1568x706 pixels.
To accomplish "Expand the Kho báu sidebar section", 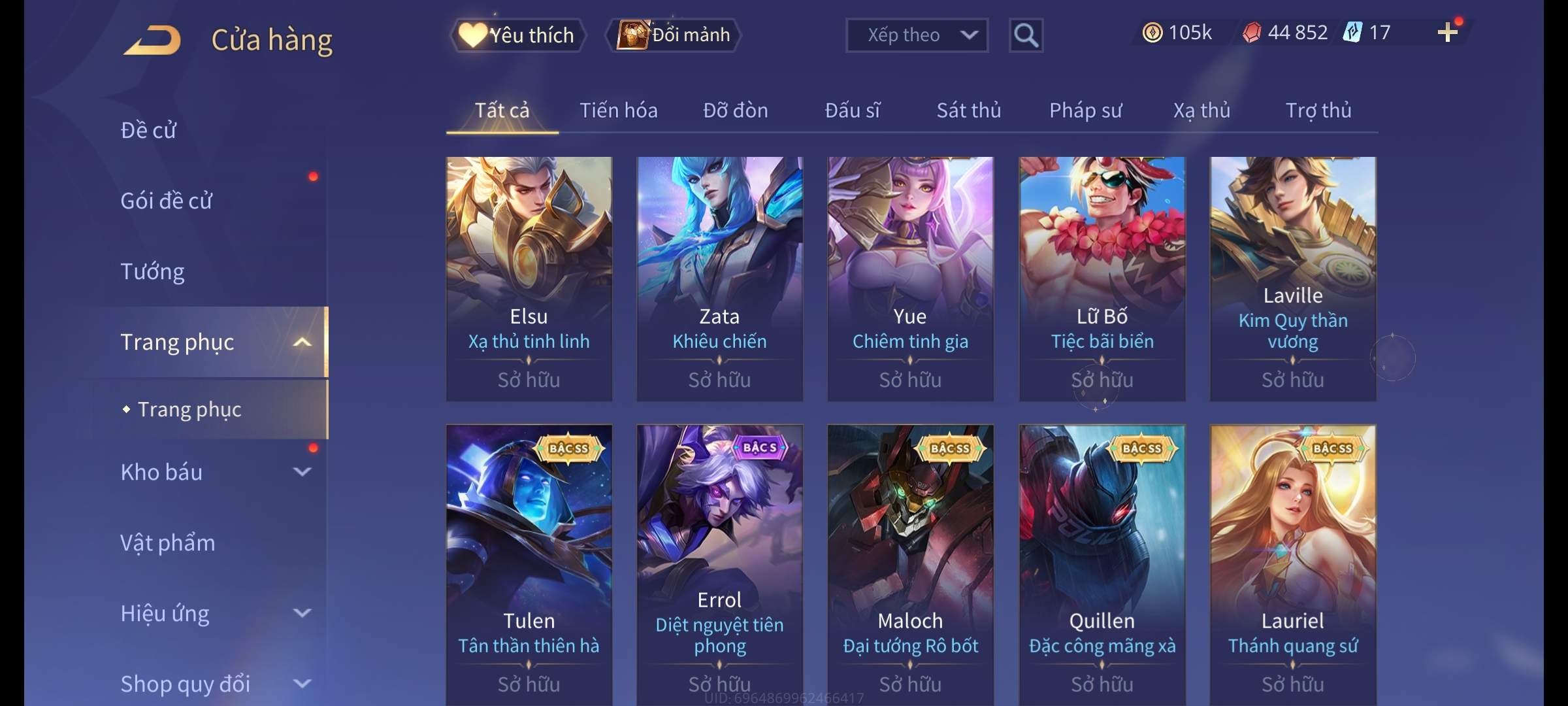I will (x=302, y=471).
